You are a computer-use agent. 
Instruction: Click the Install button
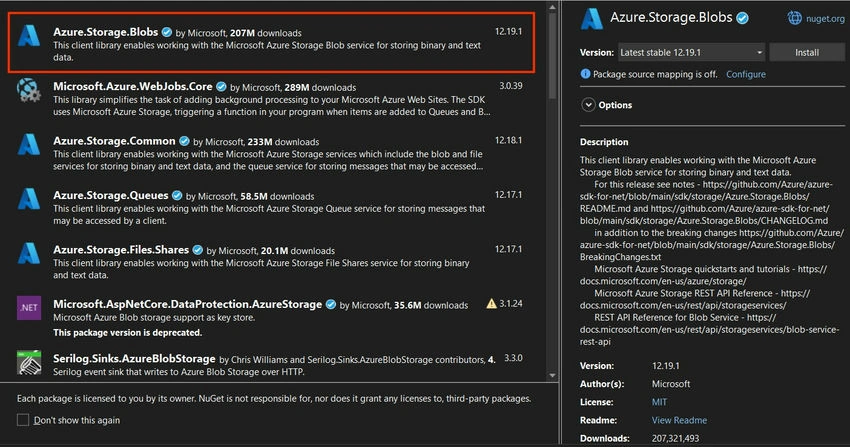[807, 53]
